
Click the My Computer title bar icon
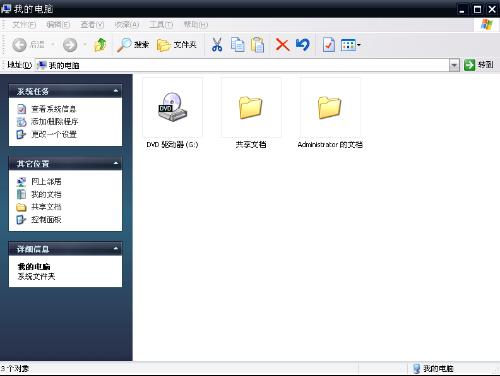[x=6, y=8]
